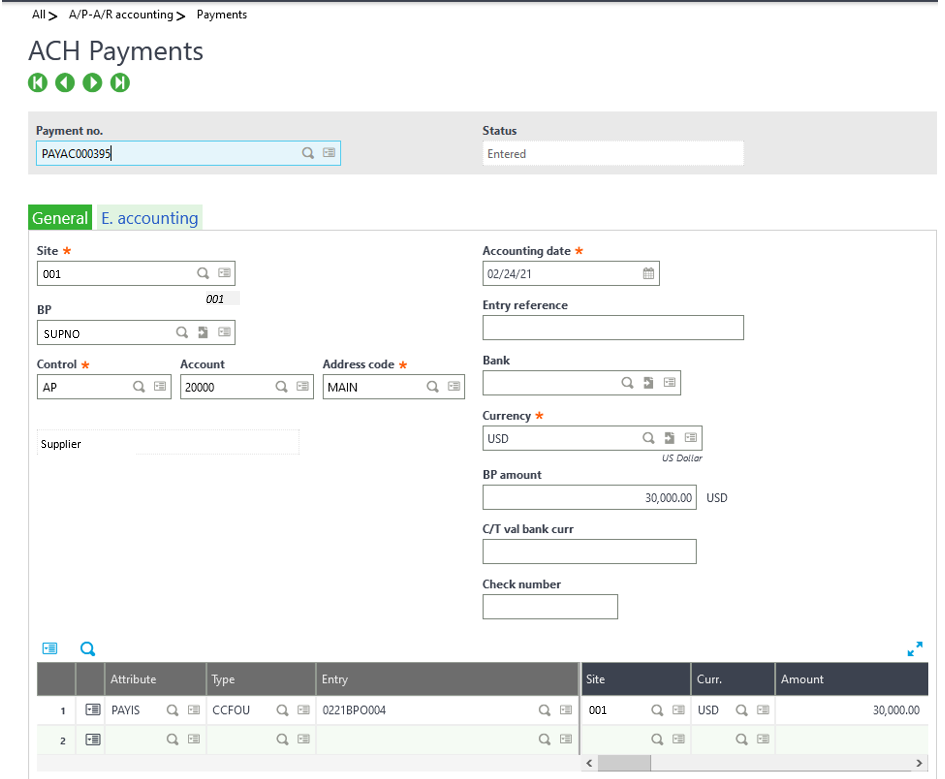Select the General tab
Viewport: 945px width, 779px height.
point(60,218)
